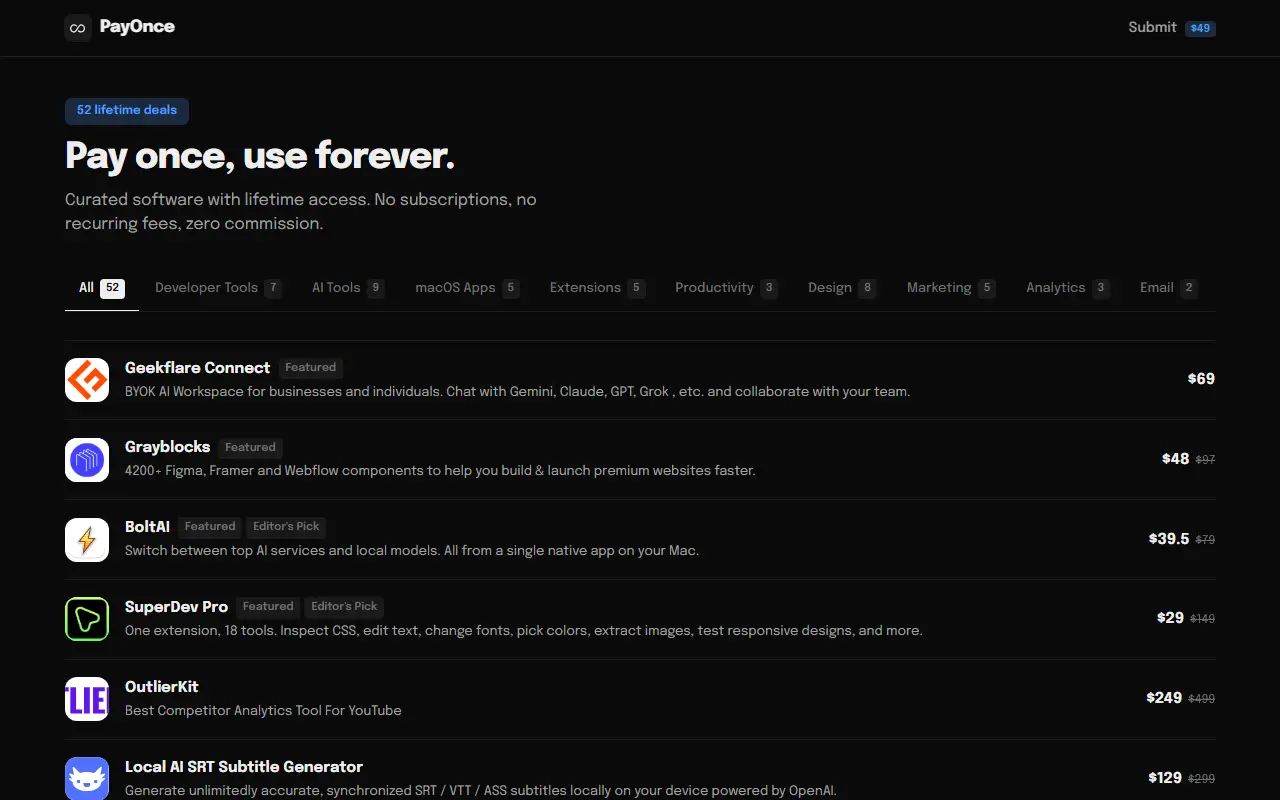
Task: Switch to the Design tab
Action: coord(842,288)
